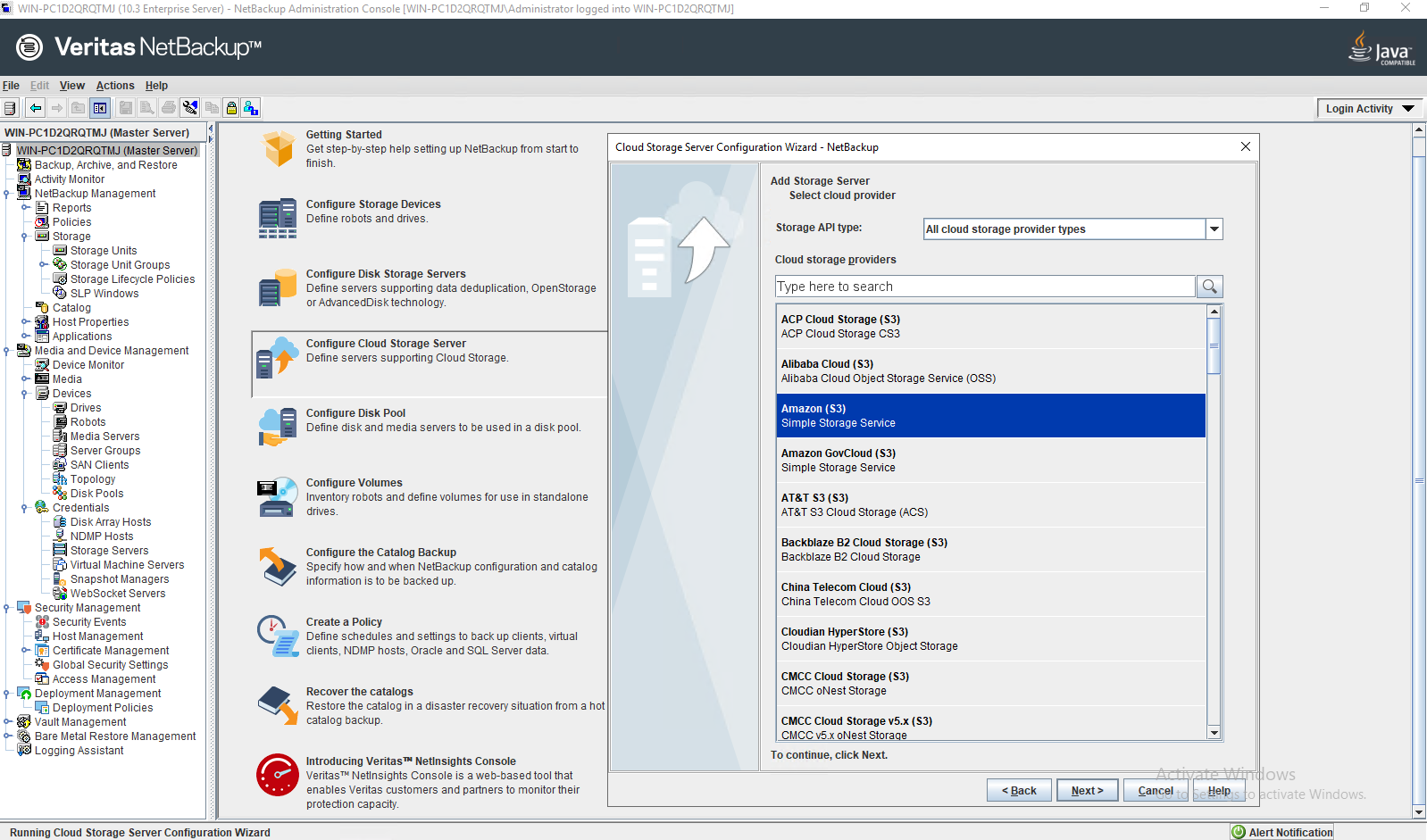
Task: Click the provider list scroll-down arrow
Action: [x=1214, y=733]
